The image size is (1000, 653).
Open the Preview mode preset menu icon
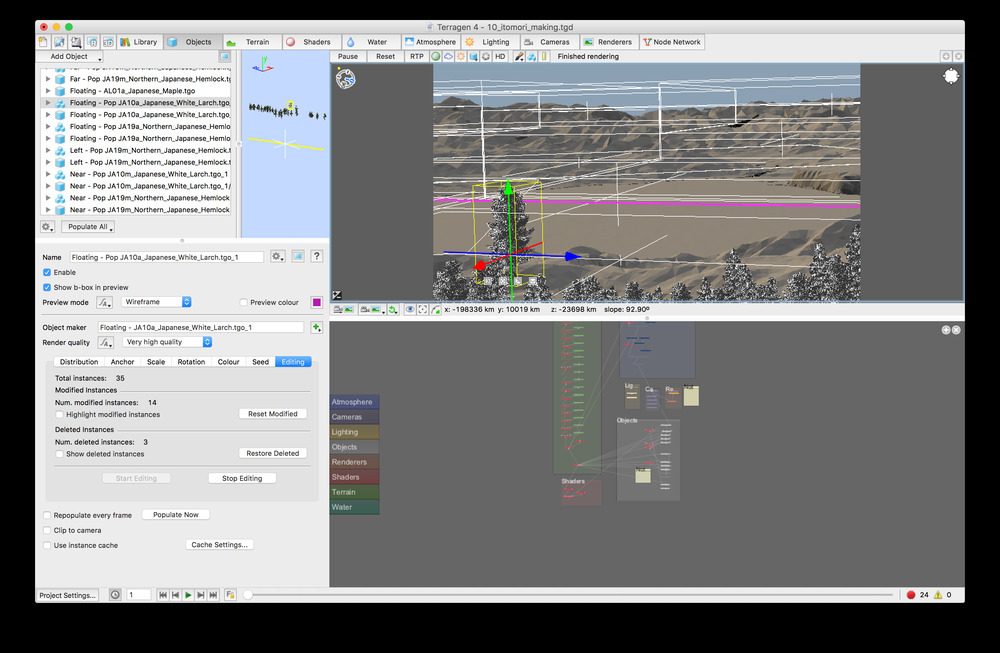105,302
